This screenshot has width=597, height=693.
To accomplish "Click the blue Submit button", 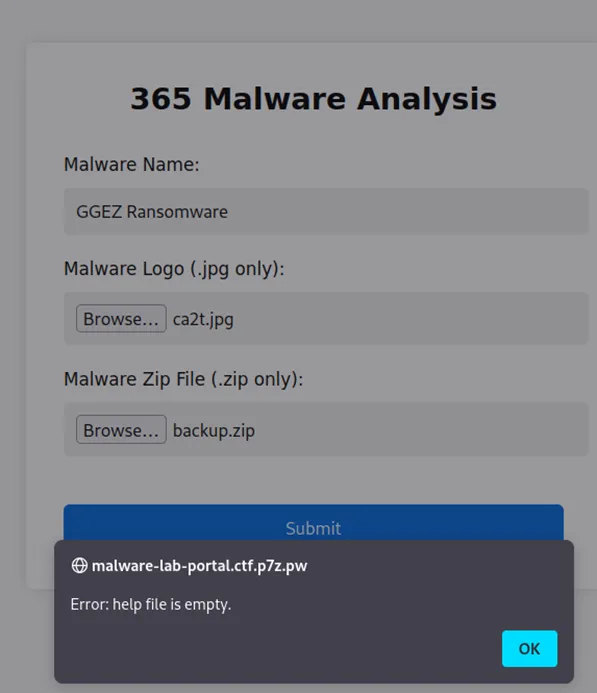I will (313, 523).
